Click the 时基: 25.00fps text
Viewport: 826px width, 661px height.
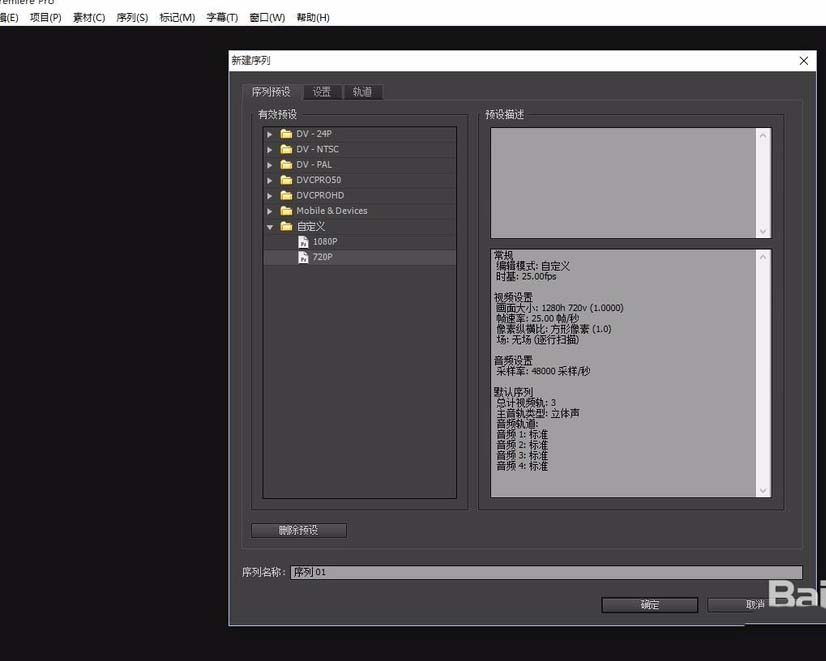[526, 276]
